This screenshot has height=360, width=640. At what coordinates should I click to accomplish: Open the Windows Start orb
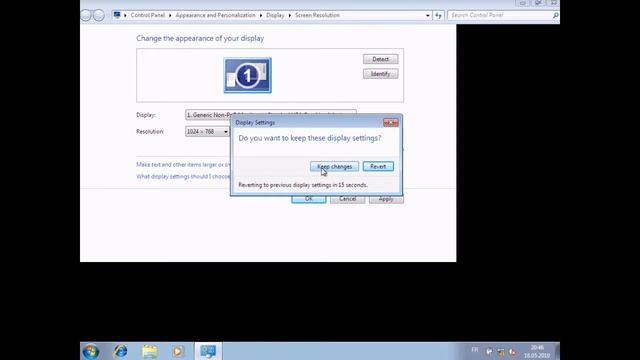click(91, 351)
